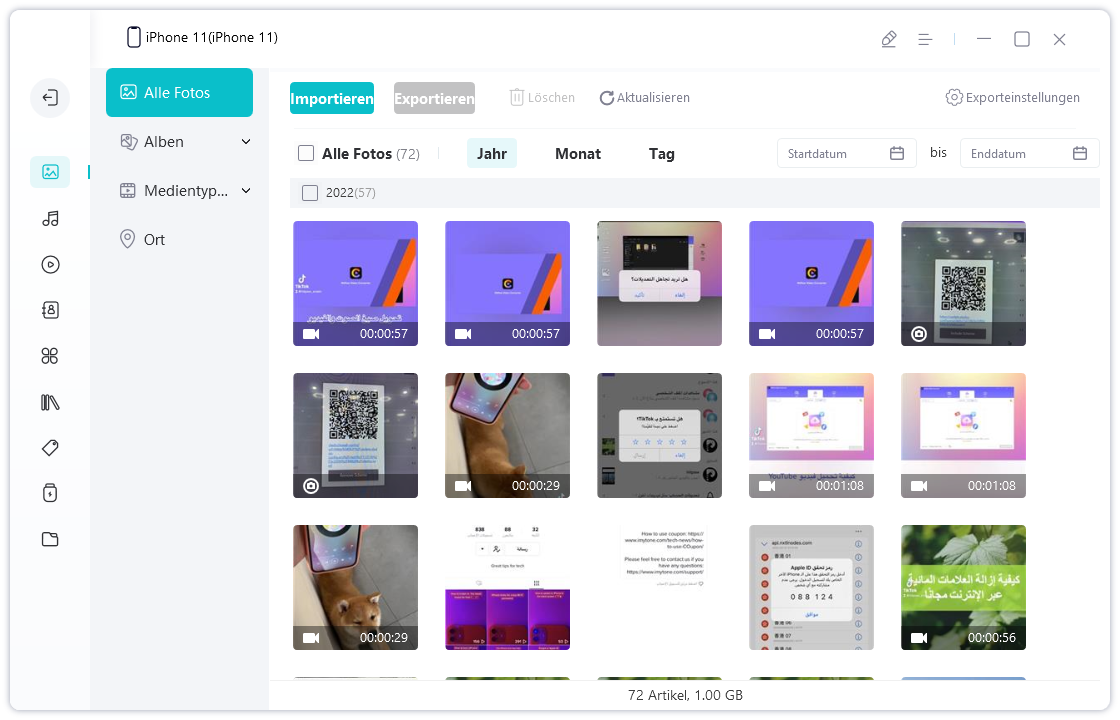Open the tag icon in sidebar
Screen dimensions: 1120x720
[50, 448]
